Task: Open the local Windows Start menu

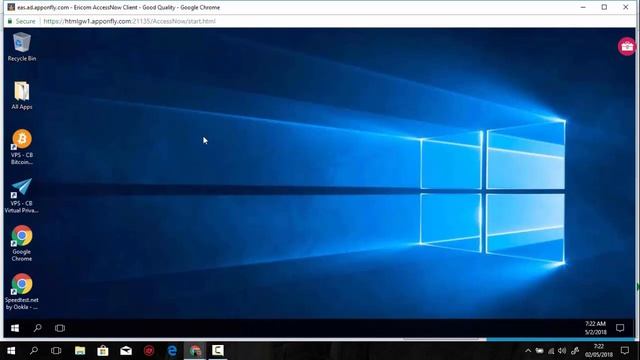Action: point(11,351)
